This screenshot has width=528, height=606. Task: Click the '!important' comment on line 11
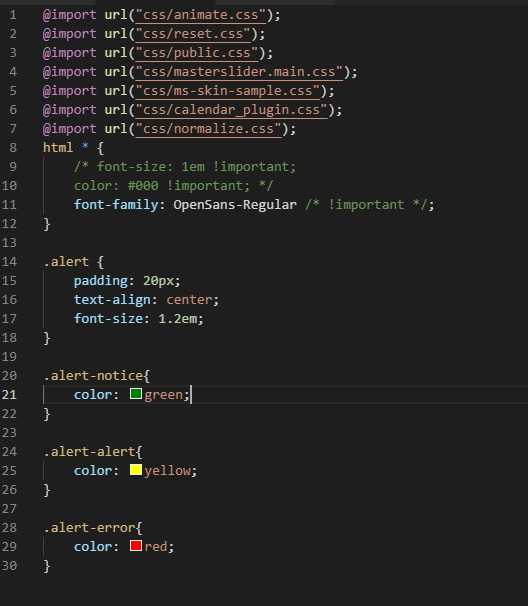366,204
